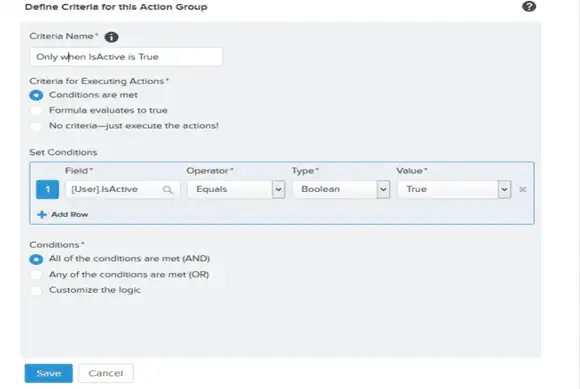Open the Operator Equals dropdown
The width and height of the screenshot is (580, 389).
[236, 190]
